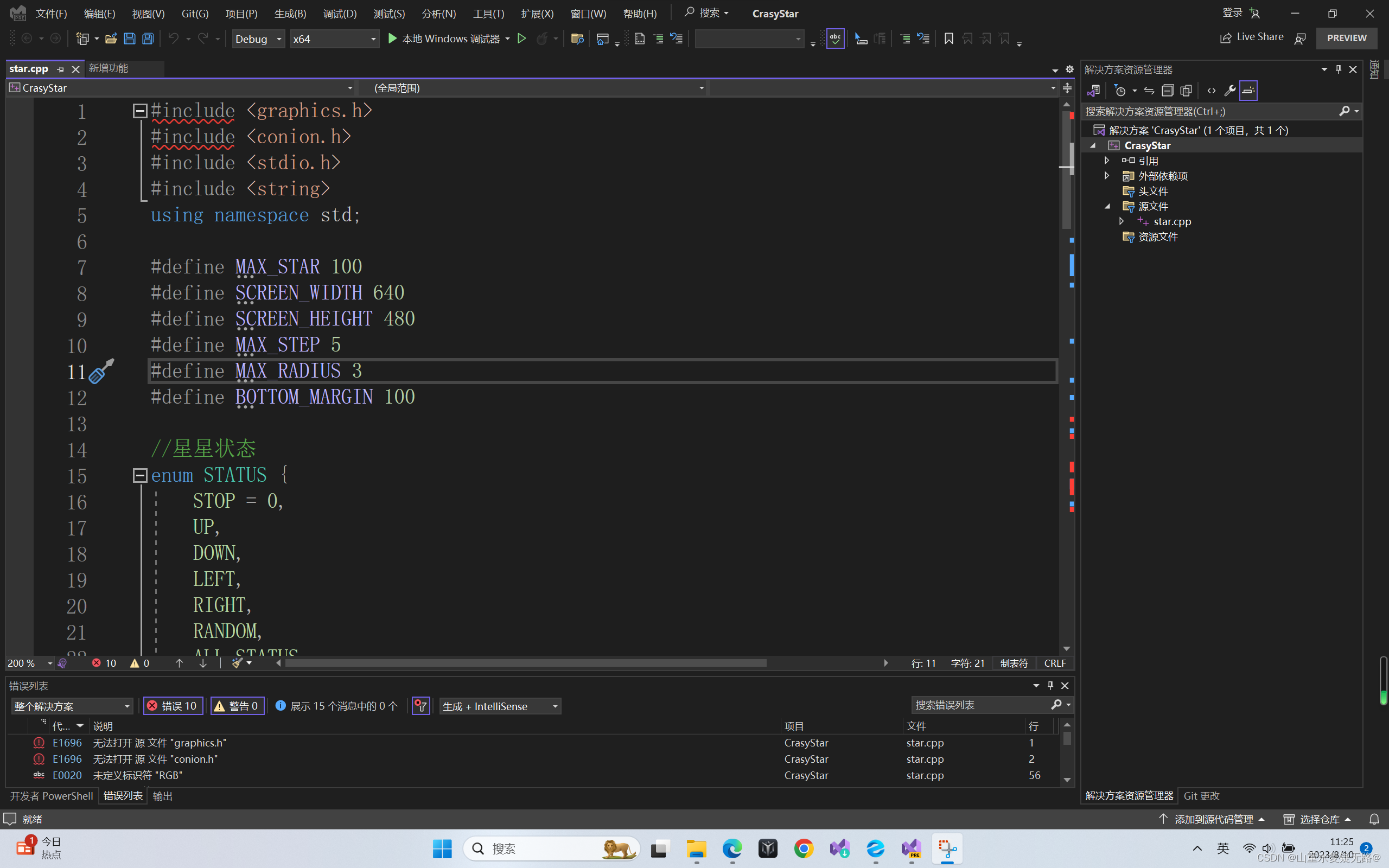Expand the 引用 tree node
1389x868 pixels.
coord(1106,160)
